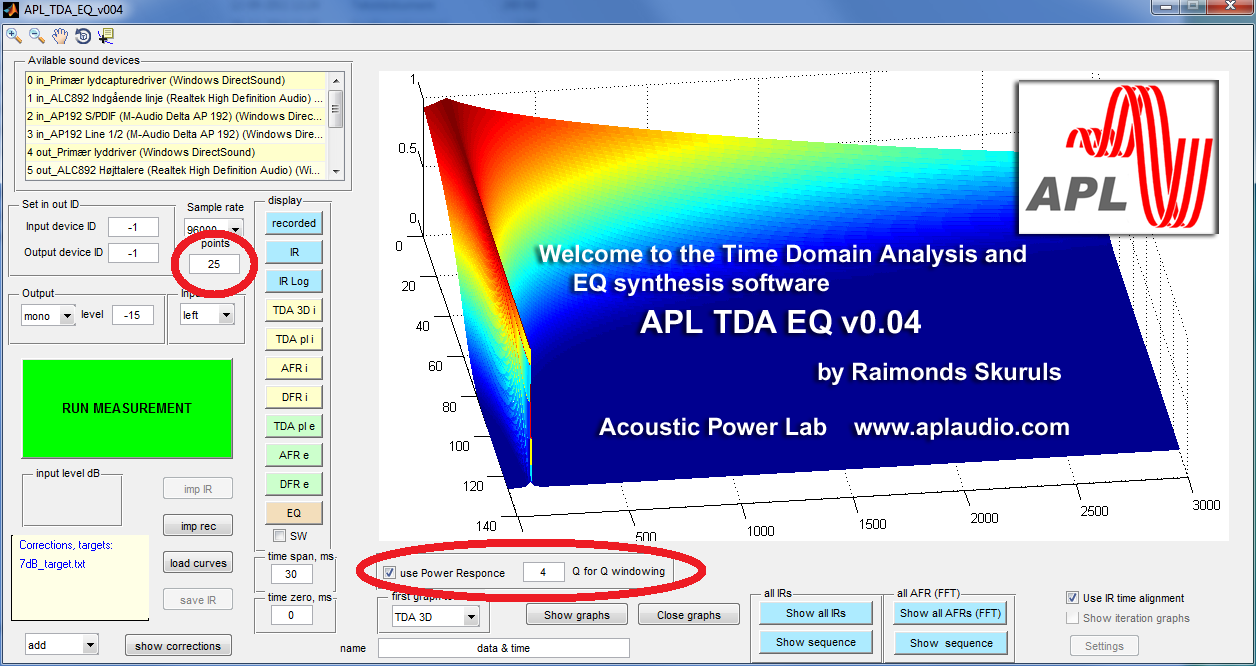1256x666 pixels.
Task: Toggle the SW checkbox
Action: (x=280, y=536)
